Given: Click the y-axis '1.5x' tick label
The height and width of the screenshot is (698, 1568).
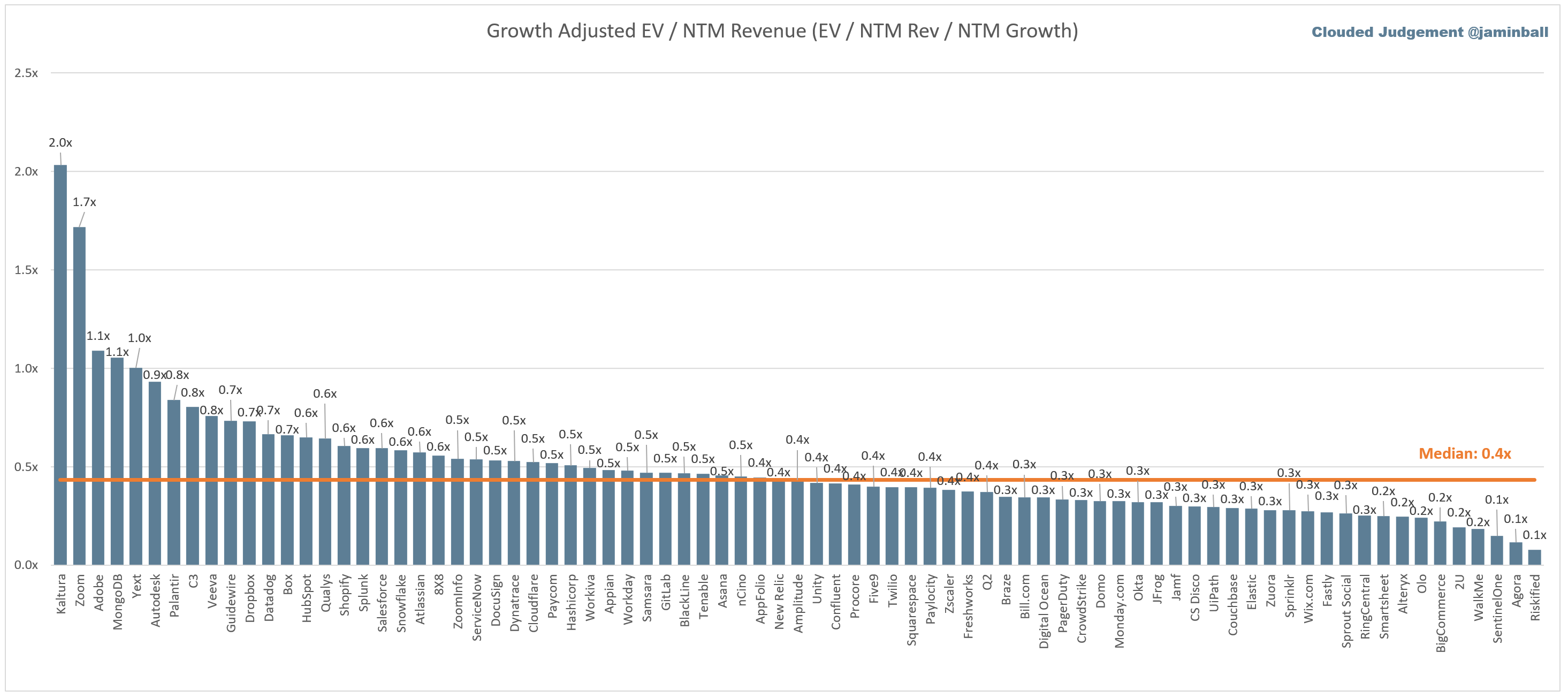Looking at the screenshot, I should (x=26, y=270).
